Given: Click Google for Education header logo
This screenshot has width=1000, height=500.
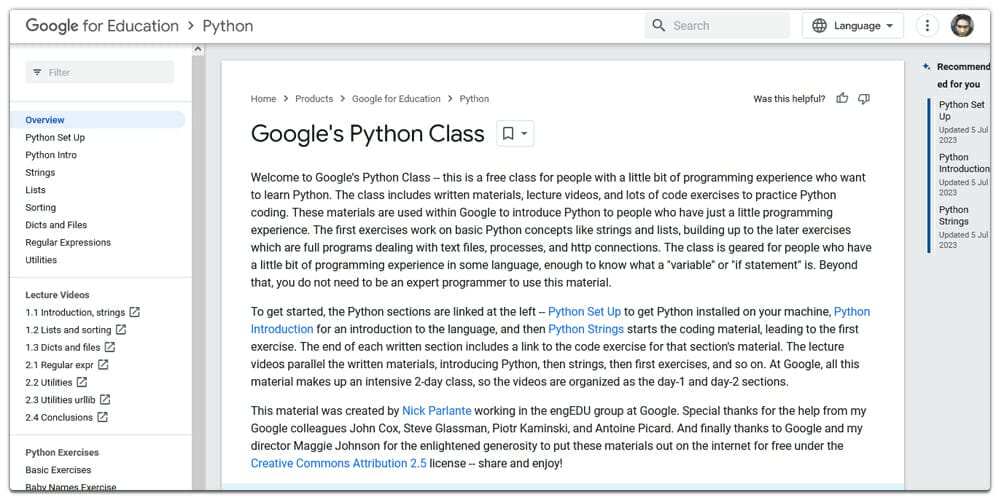Looking at the screenshot, I should pos(102,26).
